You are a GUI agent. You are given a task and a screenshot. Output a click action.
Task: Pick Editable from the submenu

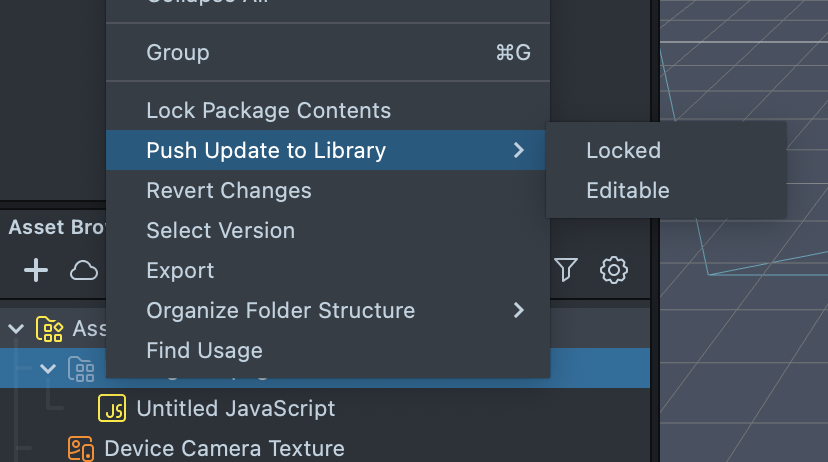[627, 191]
